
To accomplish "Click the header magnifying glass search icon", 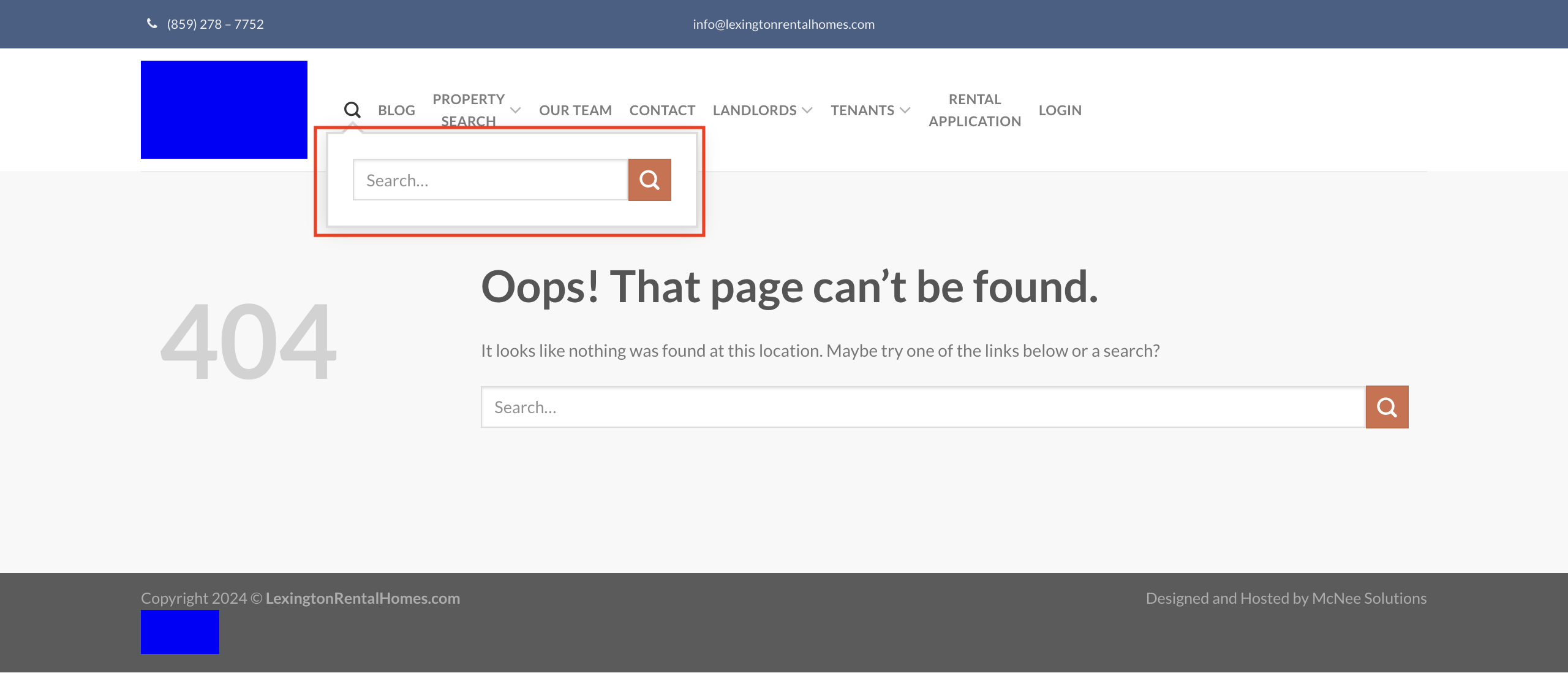I will pos(352,110).
